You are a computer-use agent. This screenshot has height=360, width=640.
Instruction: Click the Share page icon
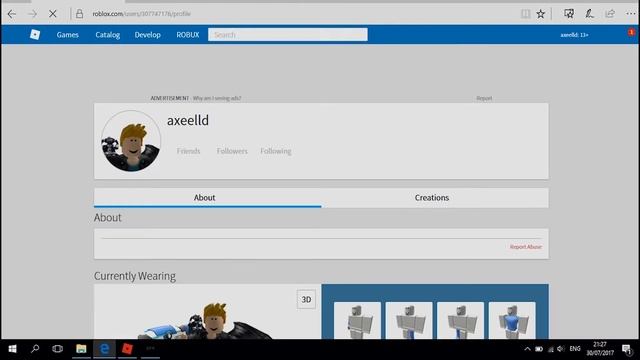(x=610, y=14)
